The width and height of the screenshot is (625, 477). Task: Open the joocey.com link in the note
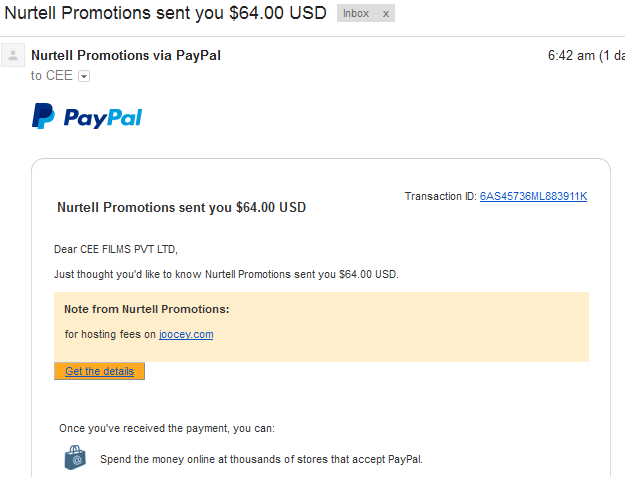(x=186, y=334)
